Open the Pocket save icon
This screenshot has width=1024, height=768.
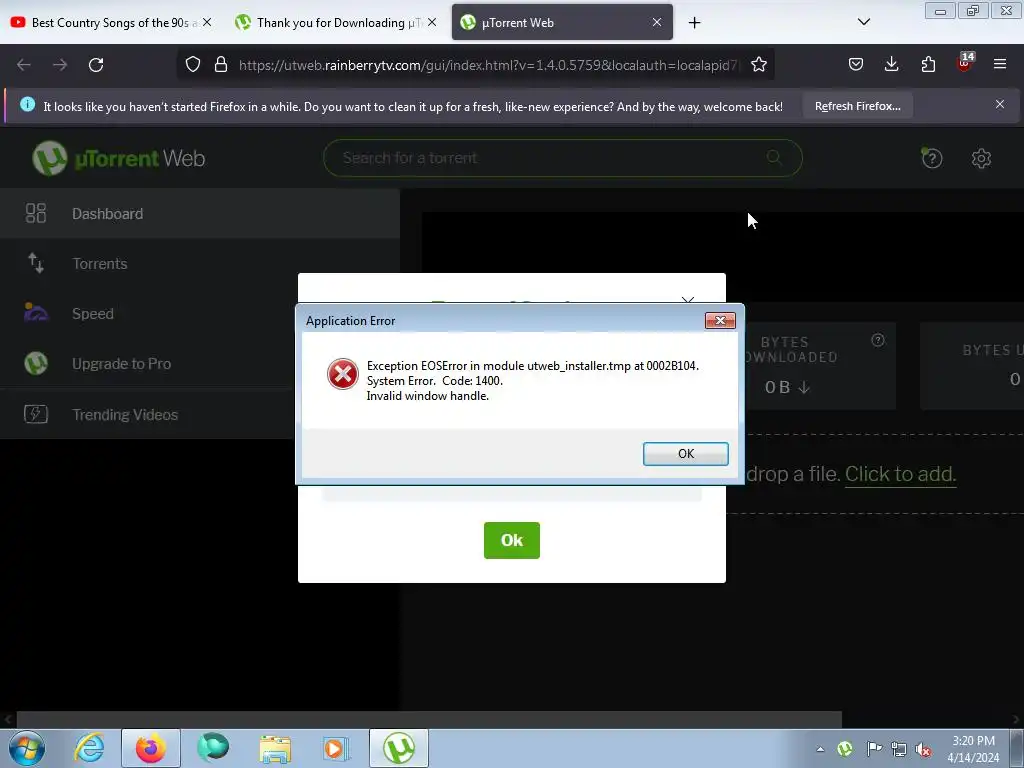point(856,65)
